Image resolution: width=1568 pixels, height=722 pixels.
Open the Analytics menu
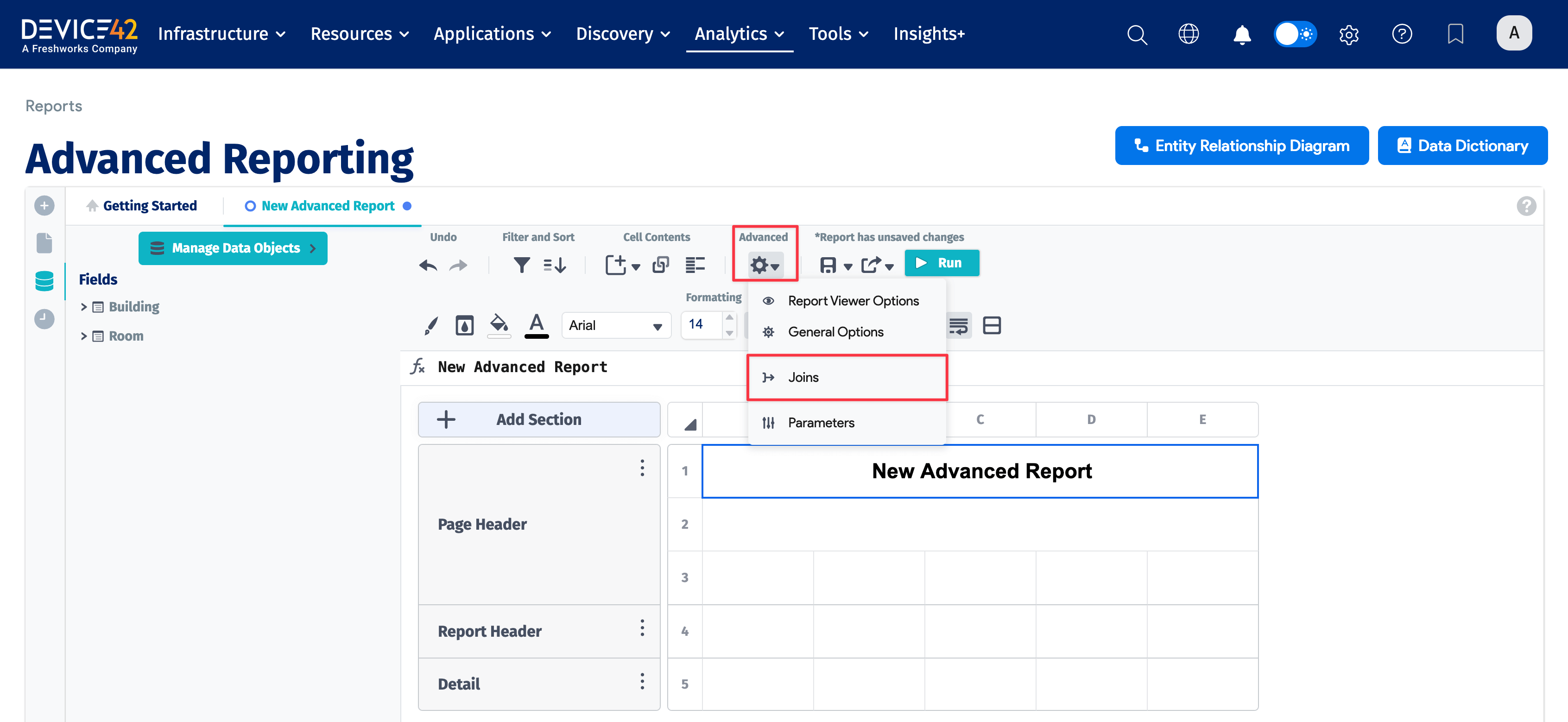point(740,34)
